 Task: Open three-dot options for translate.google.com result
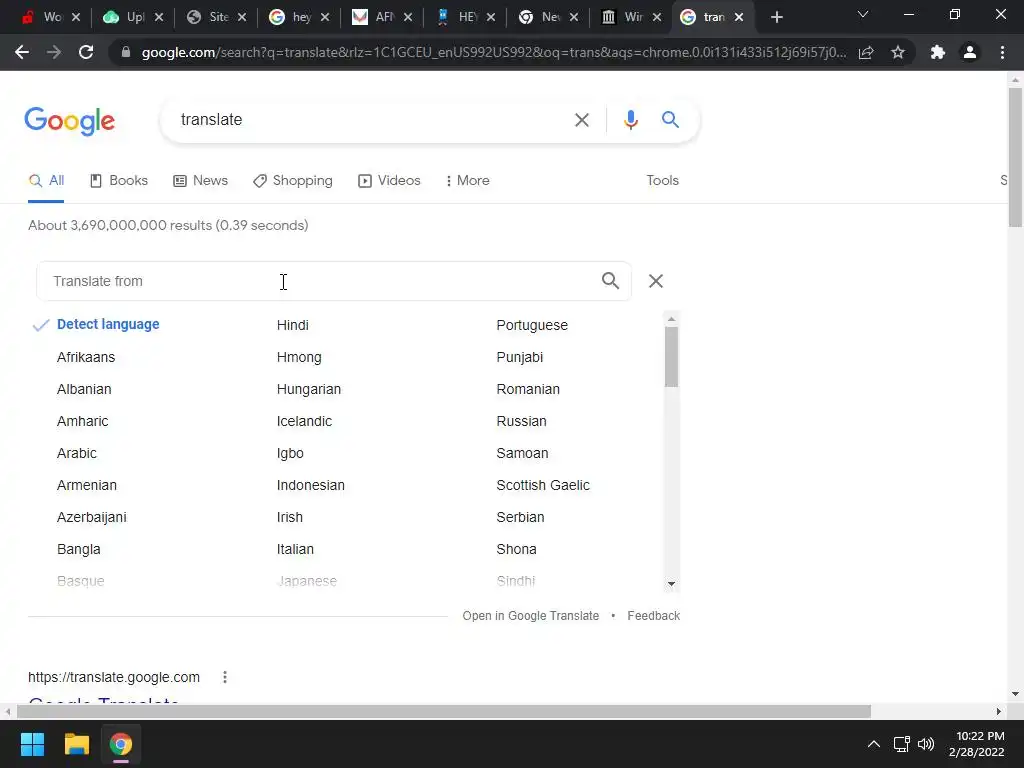click(x=225, y=677)
